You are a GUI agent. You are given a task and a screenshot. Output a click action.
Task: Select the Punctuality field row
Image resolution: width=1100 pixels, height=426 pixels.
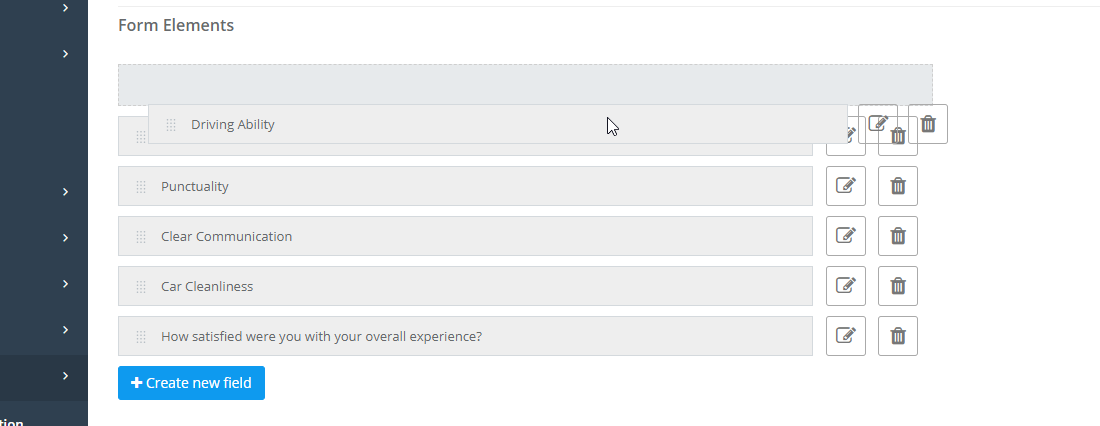tap(465, 186)
